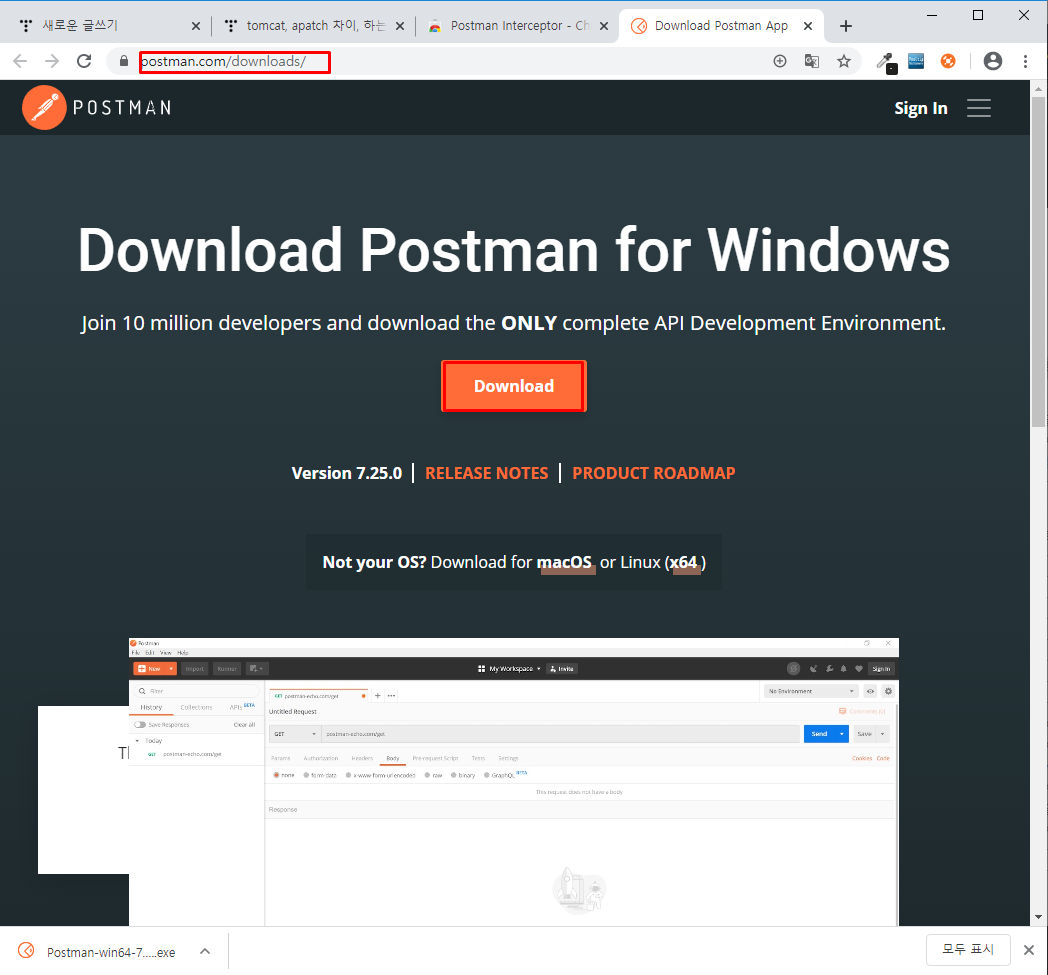The width and height of the screenshot is (1048, 975).
Task: Click the Postman app preview screenshot
Action: (513, 782)
